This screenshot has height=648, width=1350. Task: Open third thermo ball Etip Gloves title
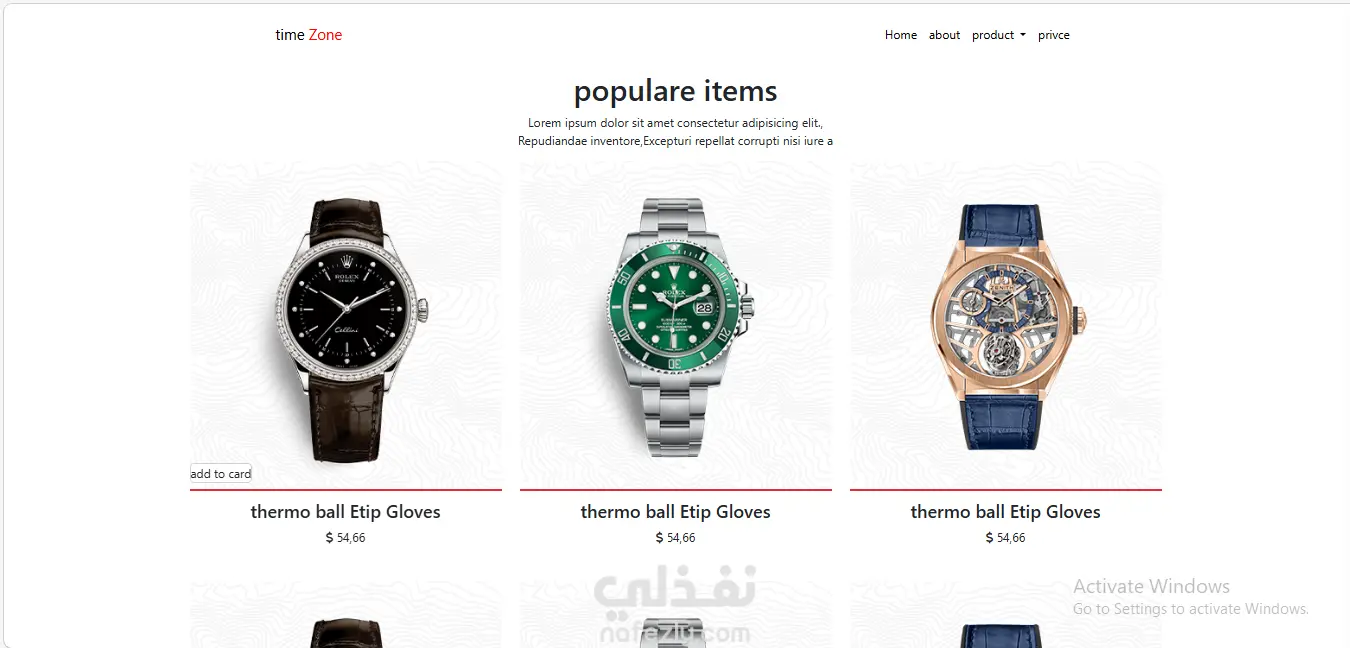1006,512
